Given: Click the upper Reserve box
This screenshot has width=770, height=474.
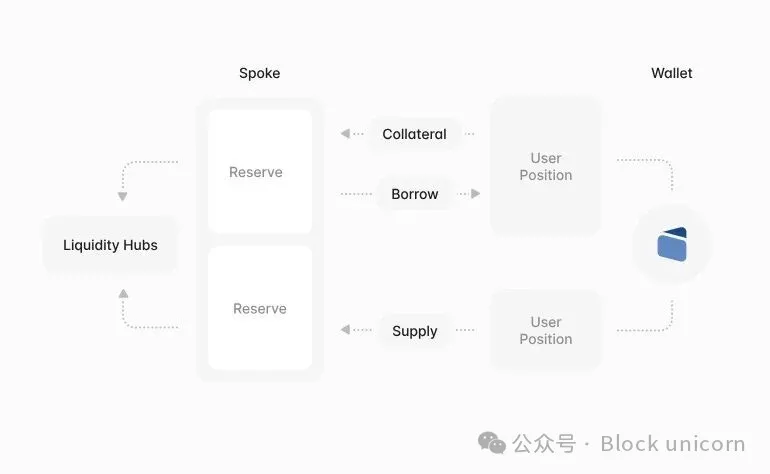Looking at the screenshot, I should coord(259,172).
